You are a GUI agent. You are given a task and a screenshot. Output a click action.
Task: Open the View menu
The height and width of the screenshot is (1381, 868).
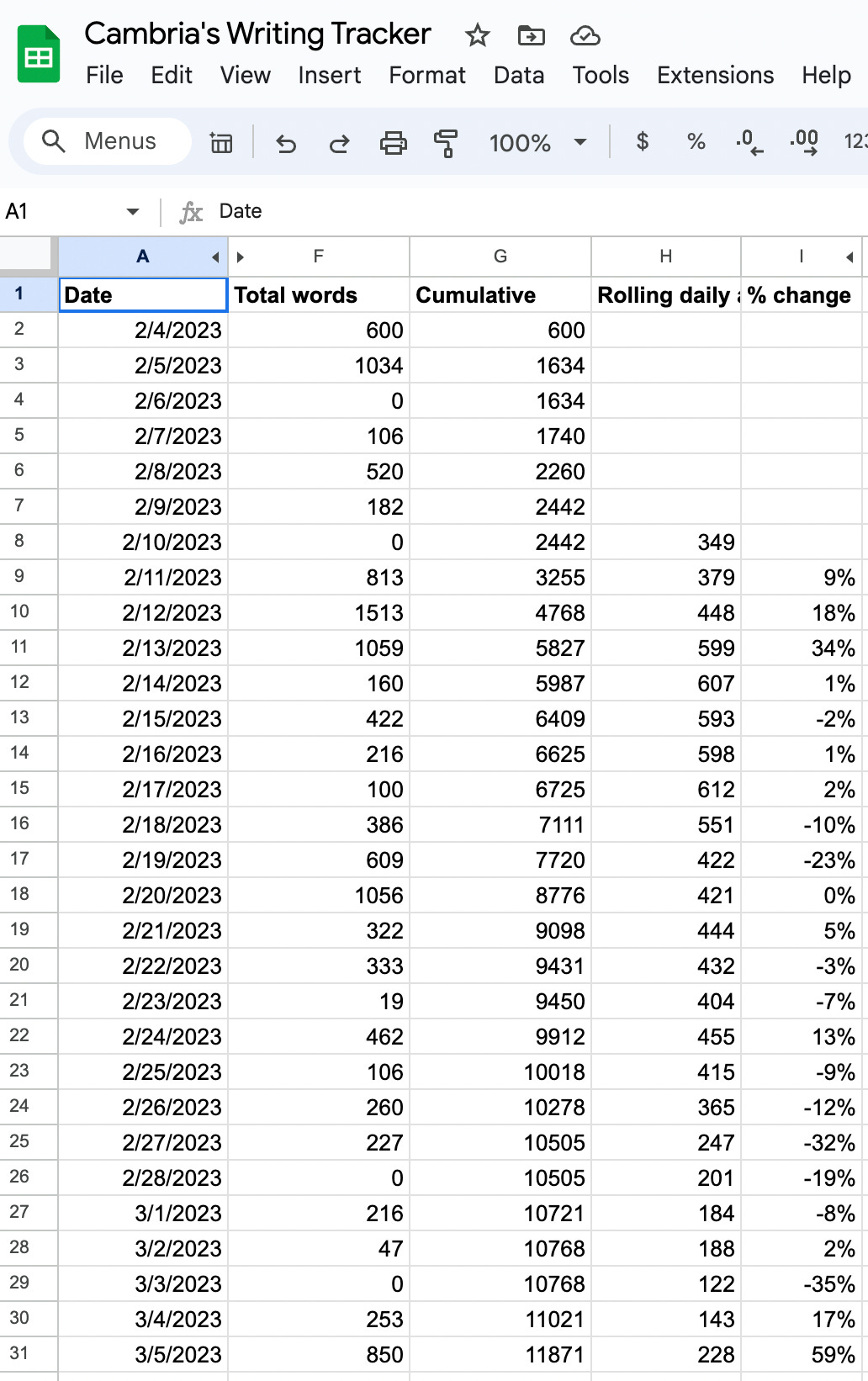point(246,75)
